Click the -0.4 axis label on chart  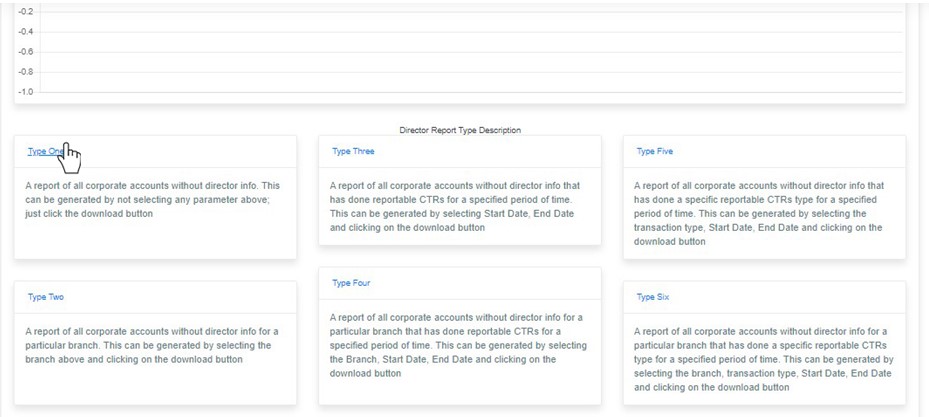pyautogui.click(x=26, y=31)
